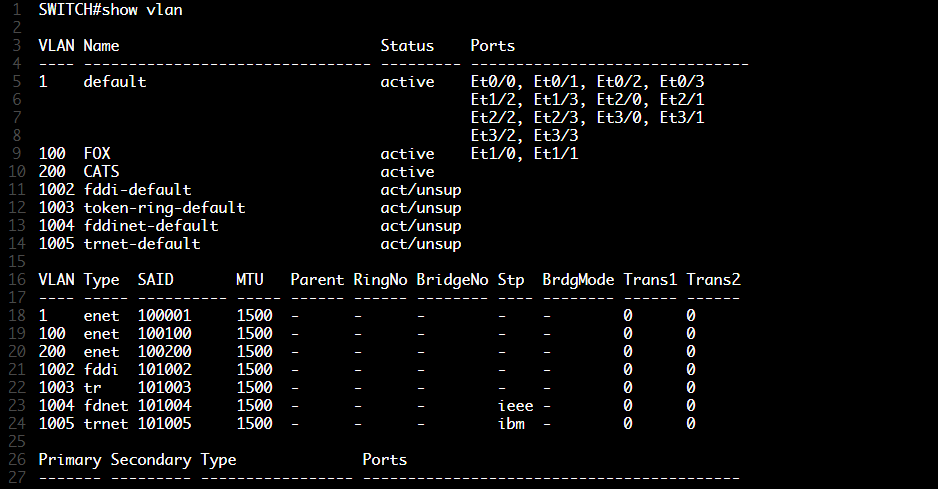938x489 pixels.
Task: Select the 'token-ring-default' VLAN name
Action: pyautogui.click(x=165, y=208)
